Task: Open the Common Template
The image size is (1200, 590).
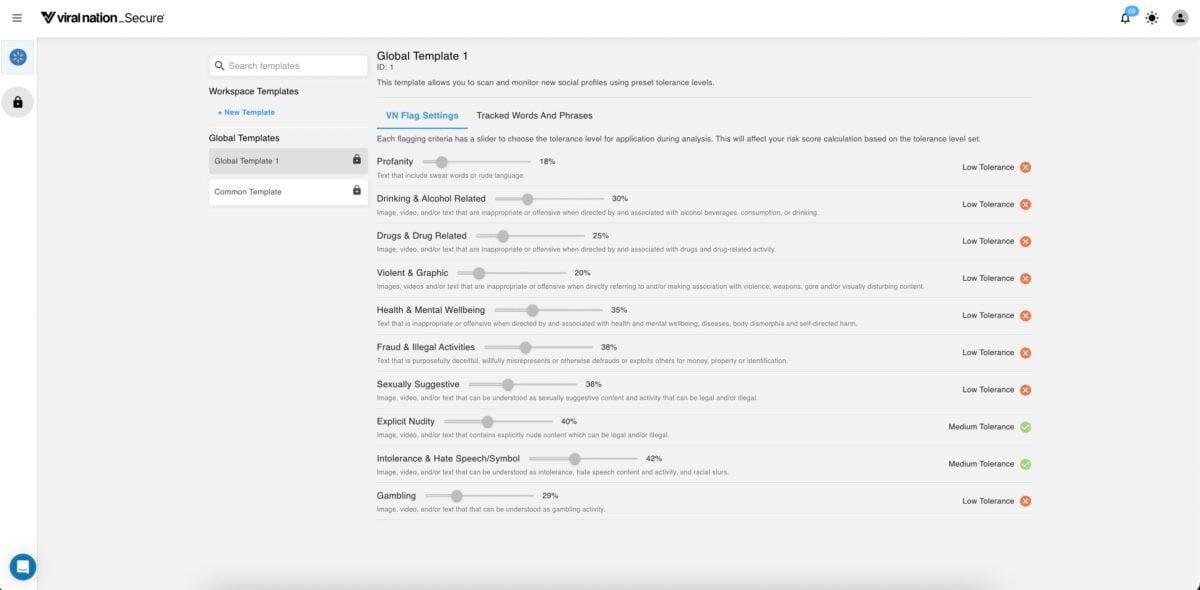Action: click(247, 191)
